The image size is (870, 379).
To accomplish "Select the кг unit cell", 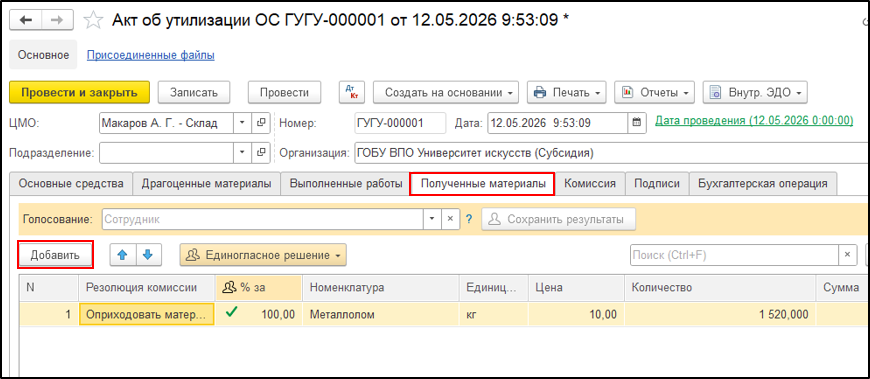I will point(494,314).
